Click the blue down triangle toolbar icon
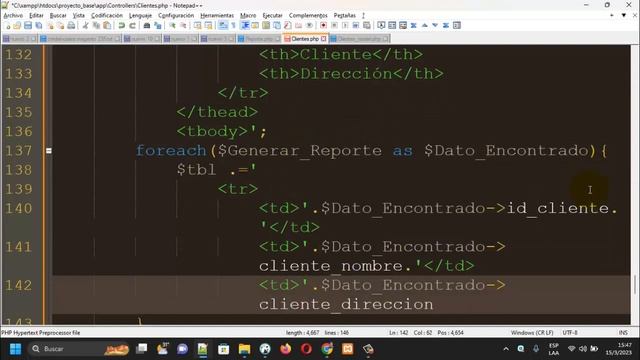The width and height of the screenshot is (640, 360). click(x=435, y=25)
